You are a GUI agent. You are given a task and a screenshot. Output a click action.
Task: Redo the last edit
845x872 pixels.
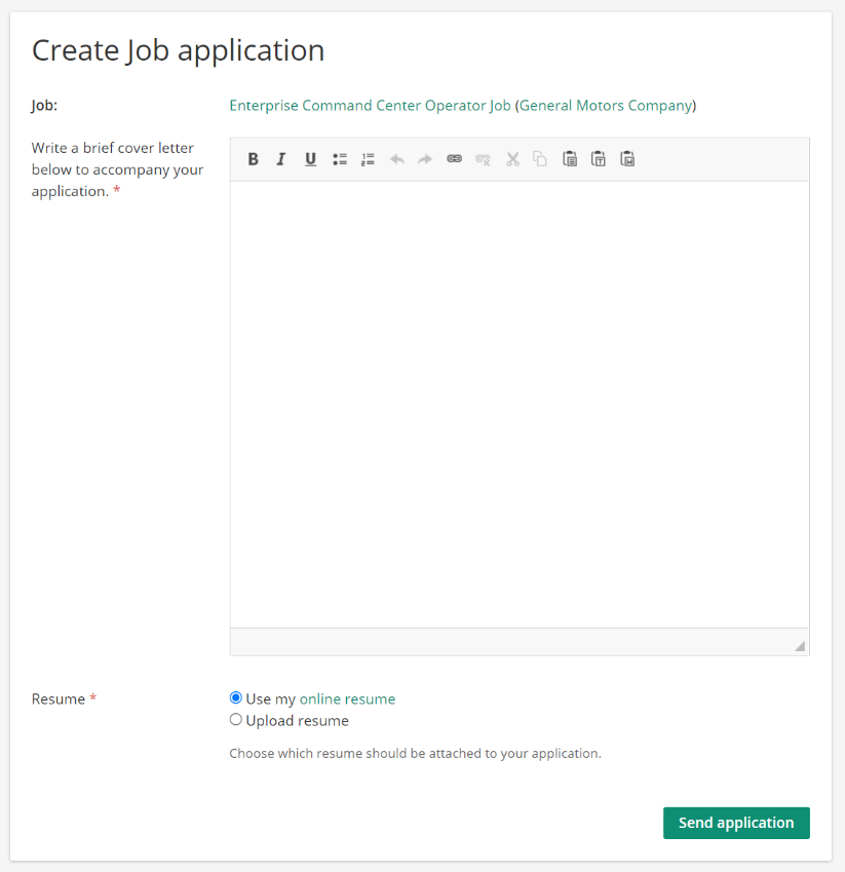[424, 159]
